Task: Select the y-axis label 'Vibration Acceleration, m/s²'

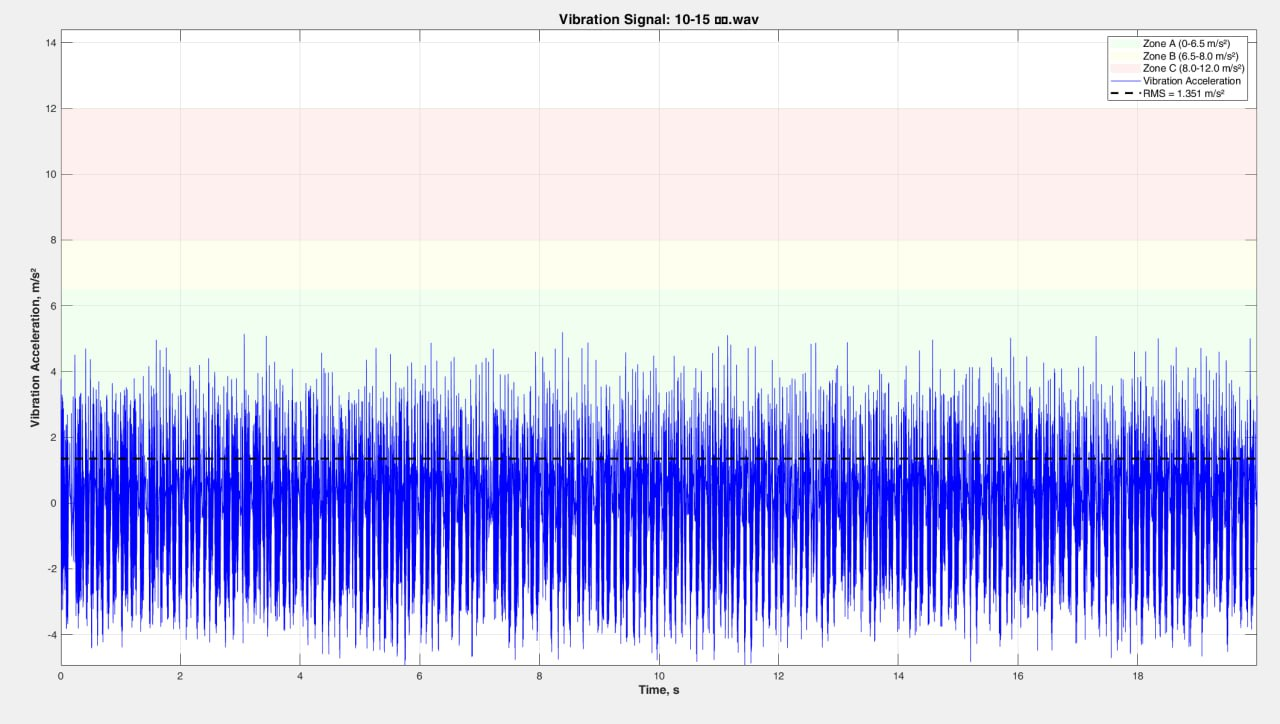Action: [36, 348]
